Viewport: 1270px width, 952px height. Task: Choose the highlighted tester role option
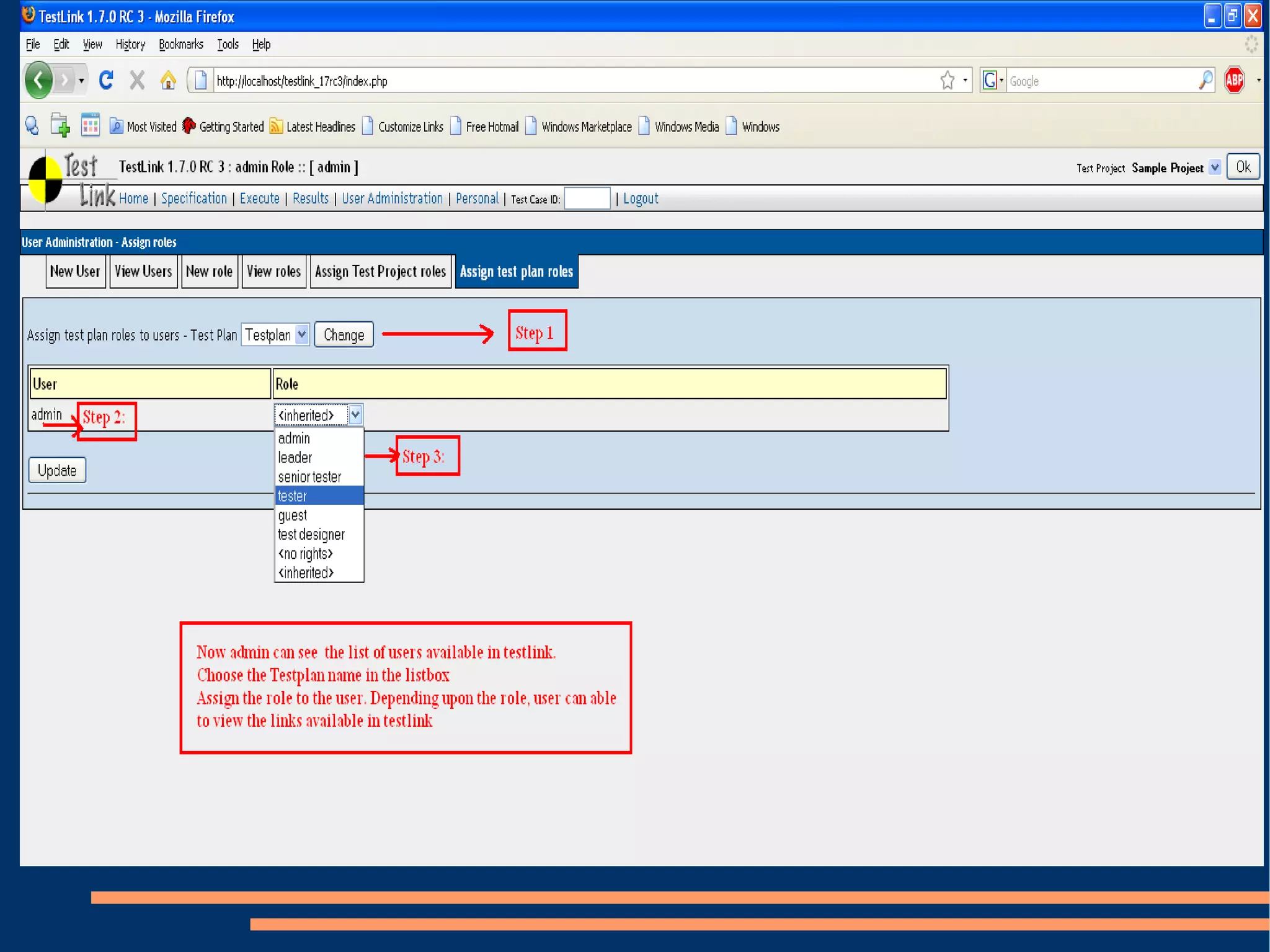point(319,496)
